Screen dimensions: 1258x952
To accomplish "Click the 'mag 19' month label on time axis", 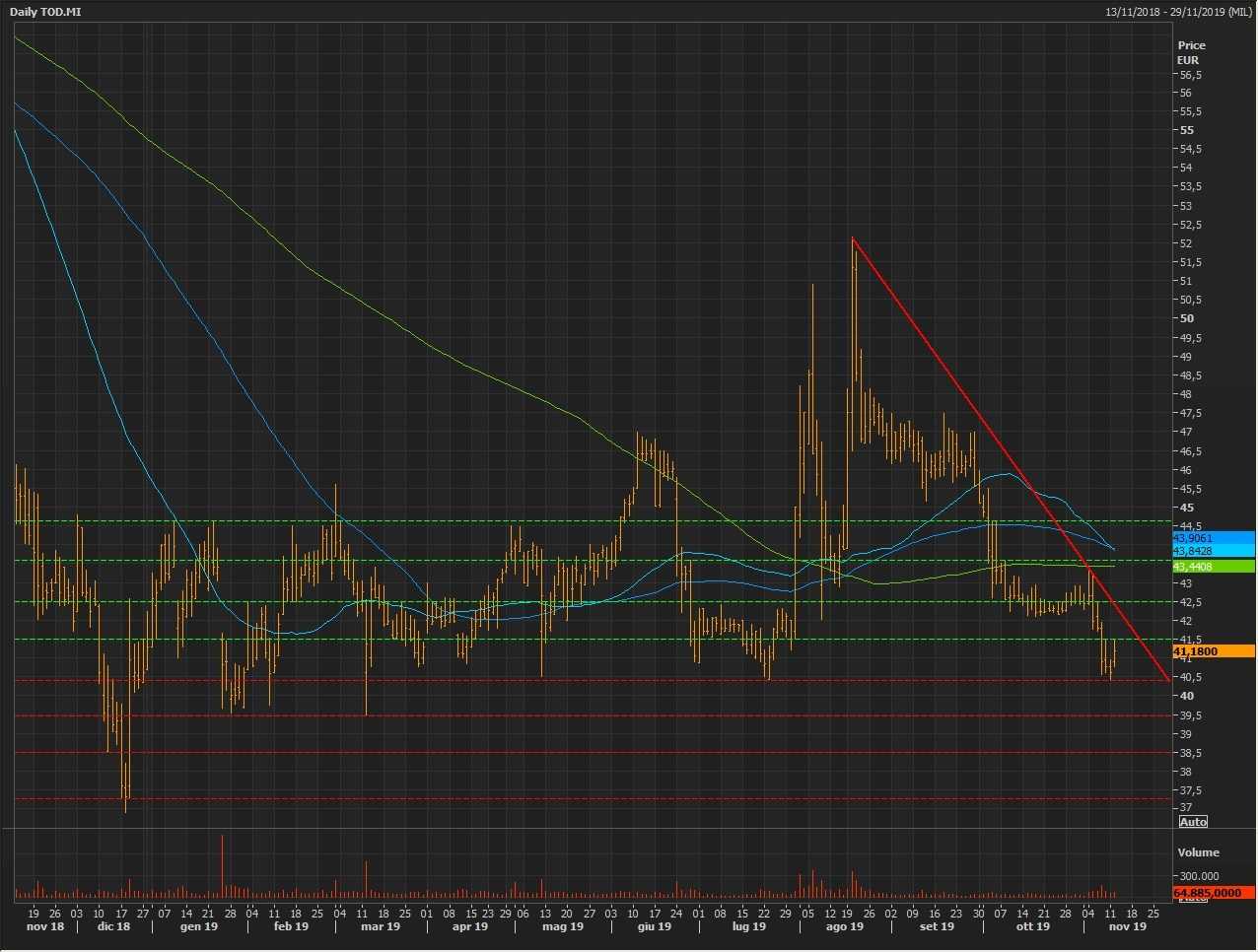I will [563, 926].
